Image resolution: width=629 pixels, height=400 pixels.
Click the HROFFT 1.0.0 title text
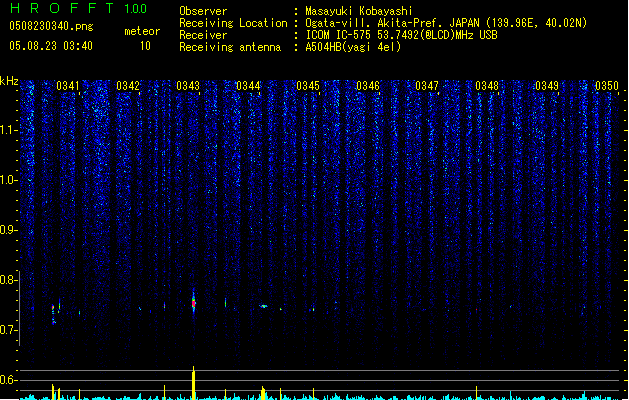[78, 8]
